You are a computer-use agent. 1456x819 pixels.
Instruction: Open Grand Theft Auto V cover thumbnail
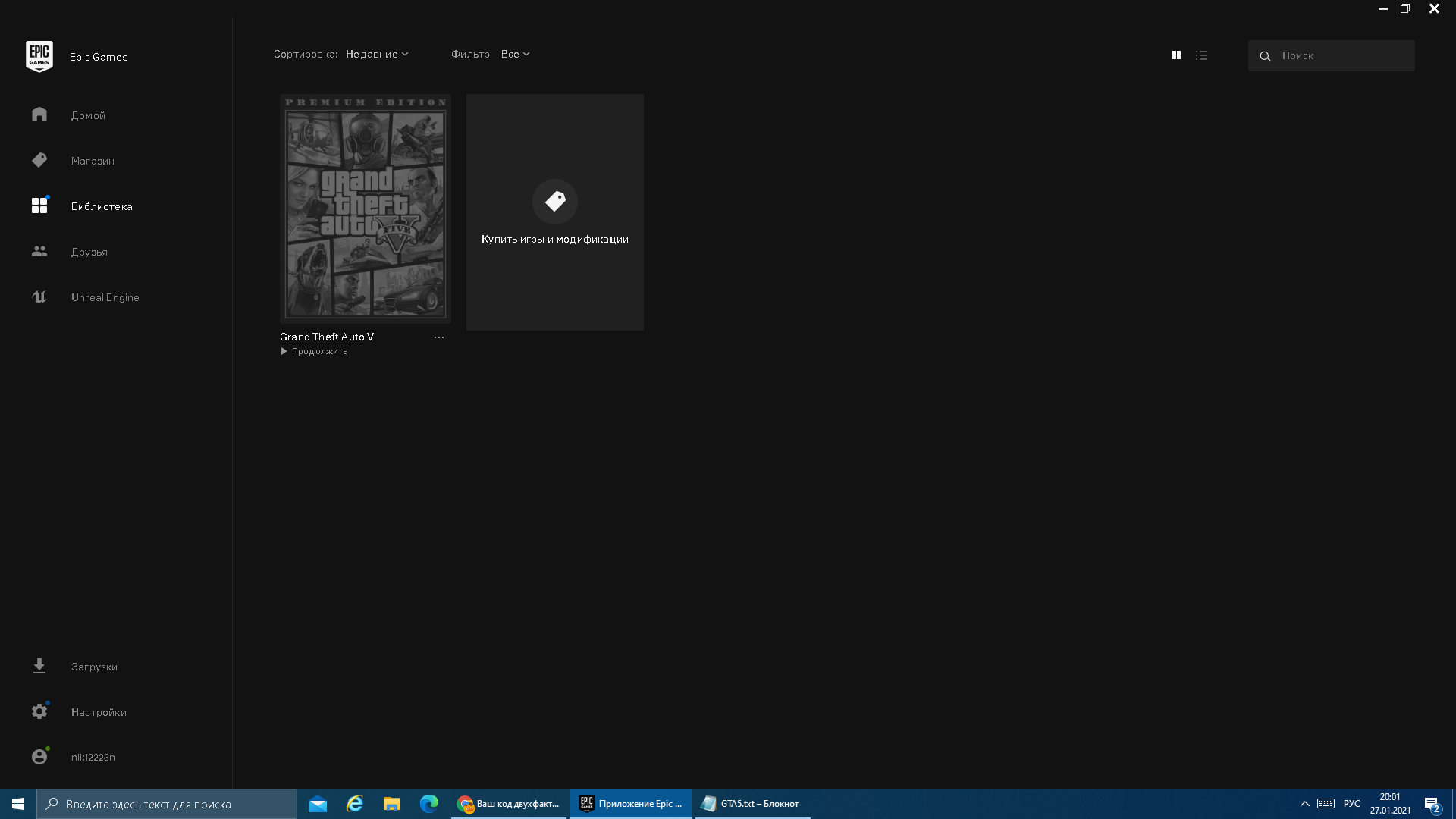coord(366,209)
